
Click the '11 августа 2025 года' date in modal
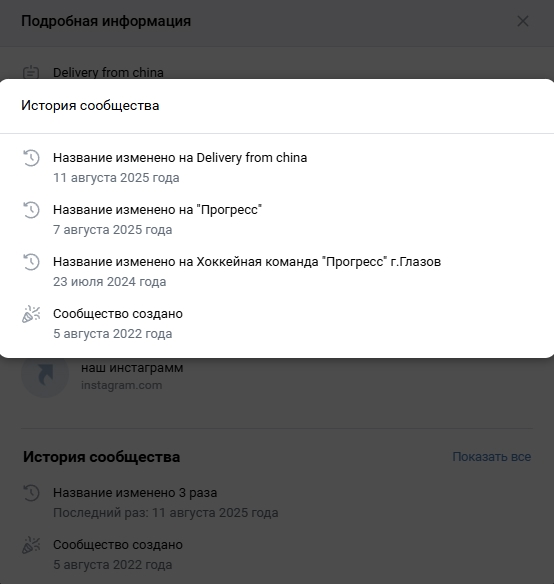[x=116, y=178]
